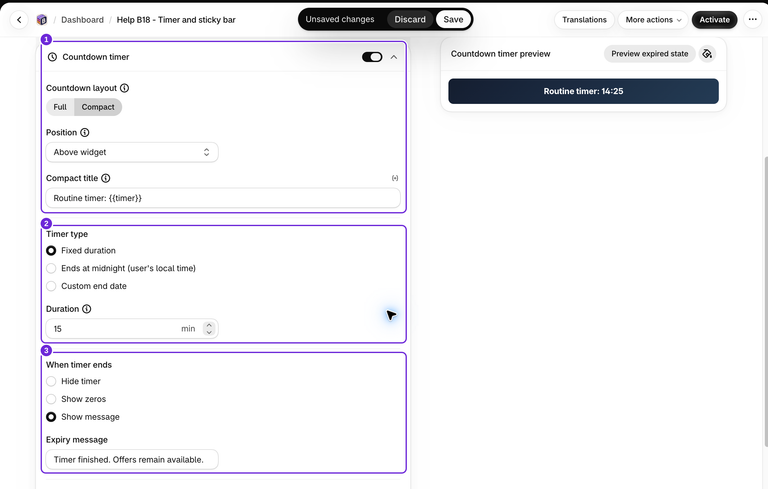Switch countdown layout to Full
768x489 pixels.
(x=60, y=107)
